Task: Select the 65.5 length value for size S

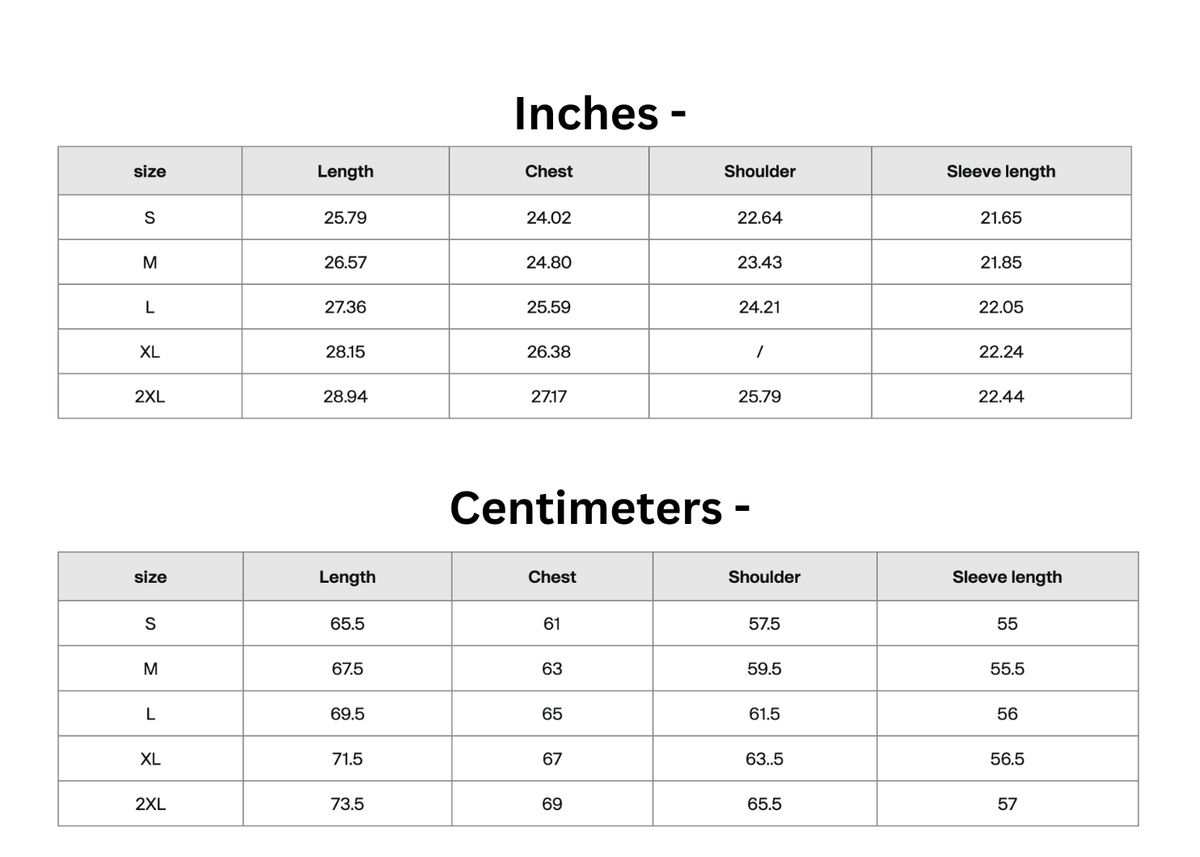Action: click(x=347, y=623)
